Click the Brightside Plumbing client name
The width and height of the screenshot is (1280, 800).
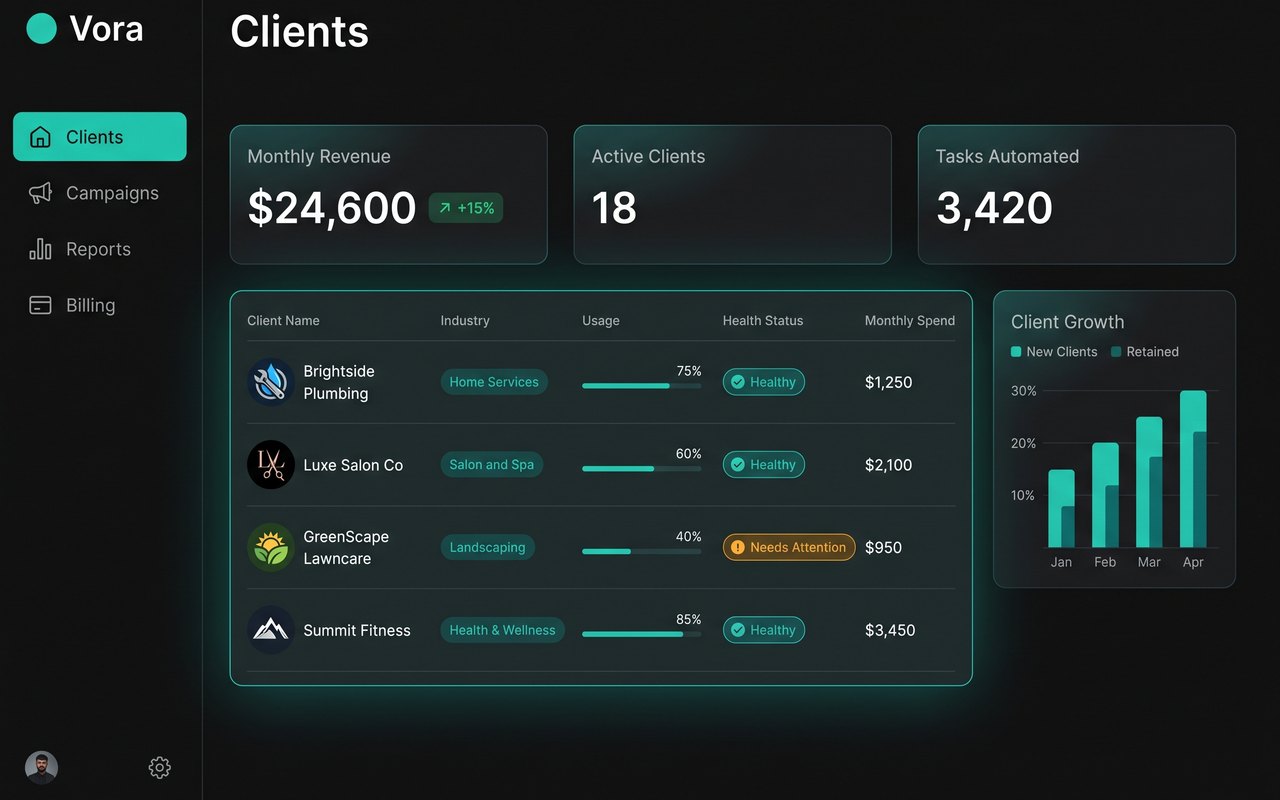[x=339, y=382]
